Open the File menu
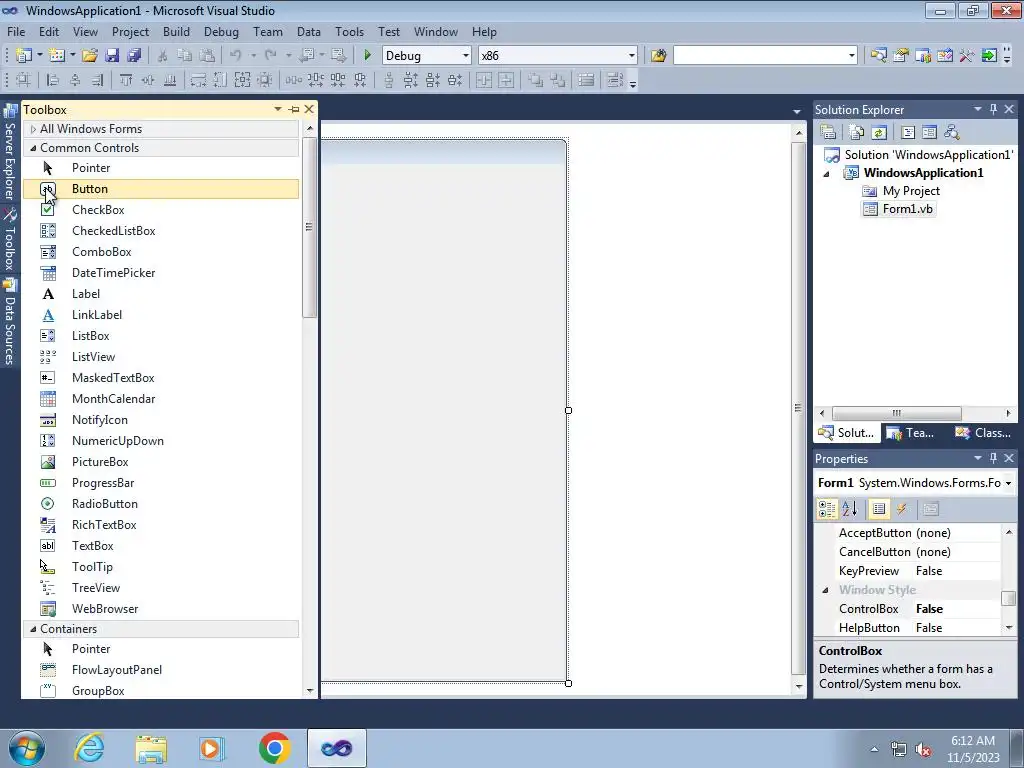The height and width of the screenshot is (768, 1024). (x=16, y=31)
